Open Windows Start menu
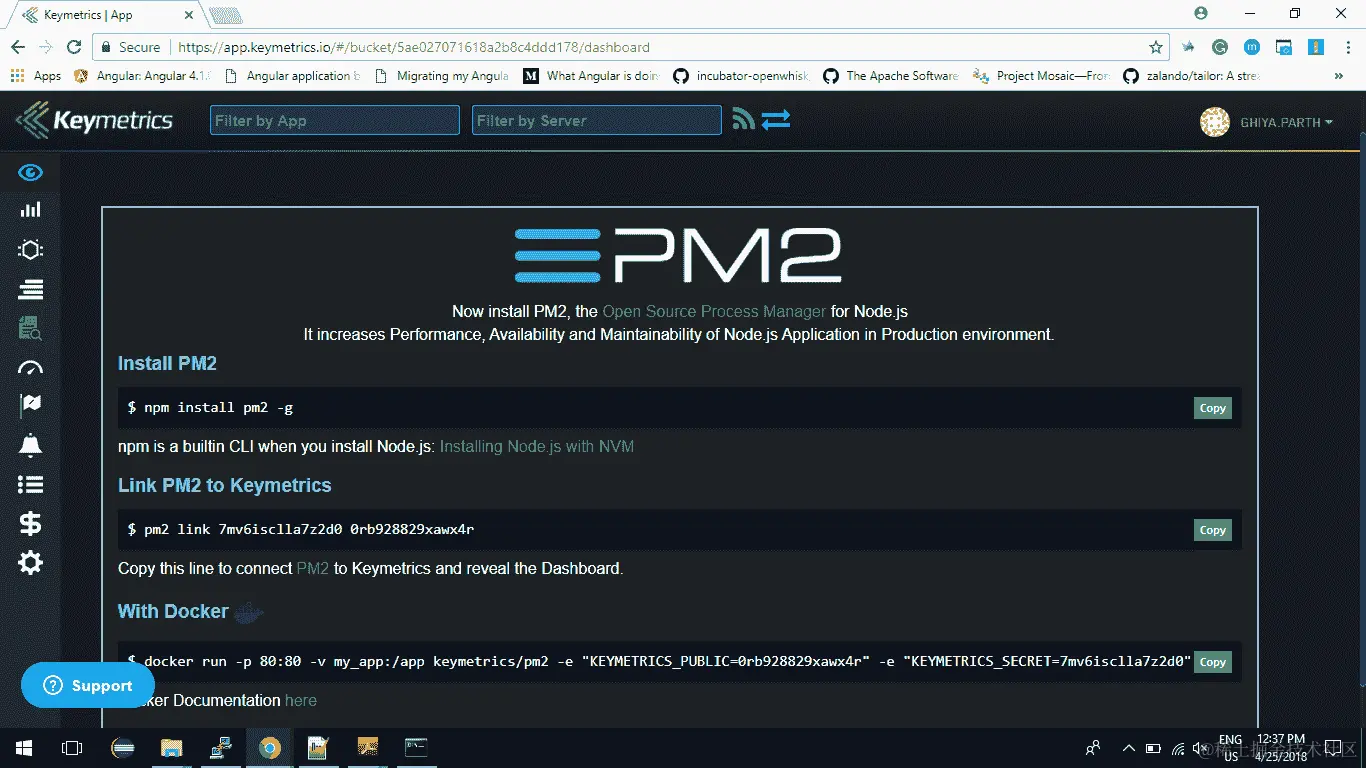Viewport: 1366px width, 768px height. 23,747
